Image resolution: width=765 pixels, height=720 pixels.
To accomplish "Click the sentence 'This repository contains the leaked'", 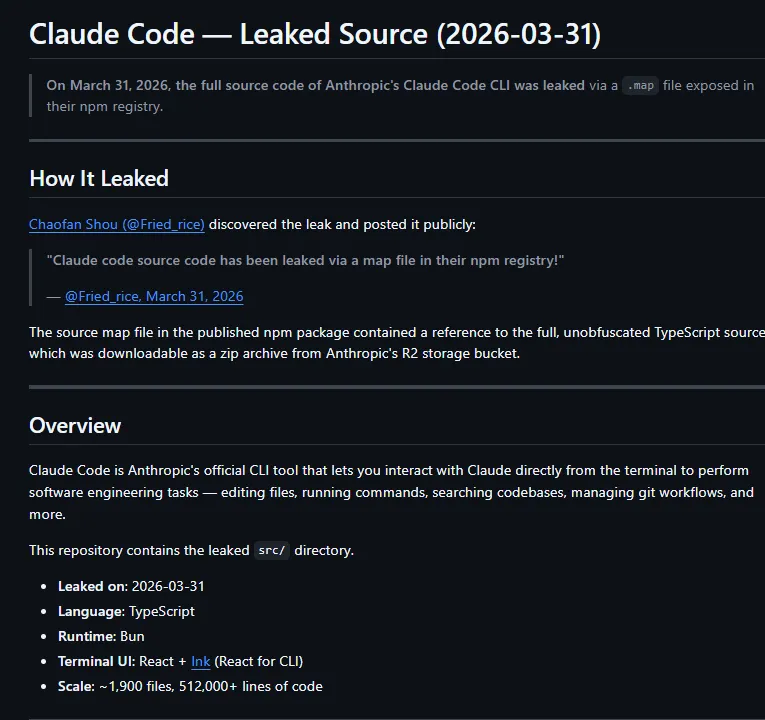I will point(139,551).
